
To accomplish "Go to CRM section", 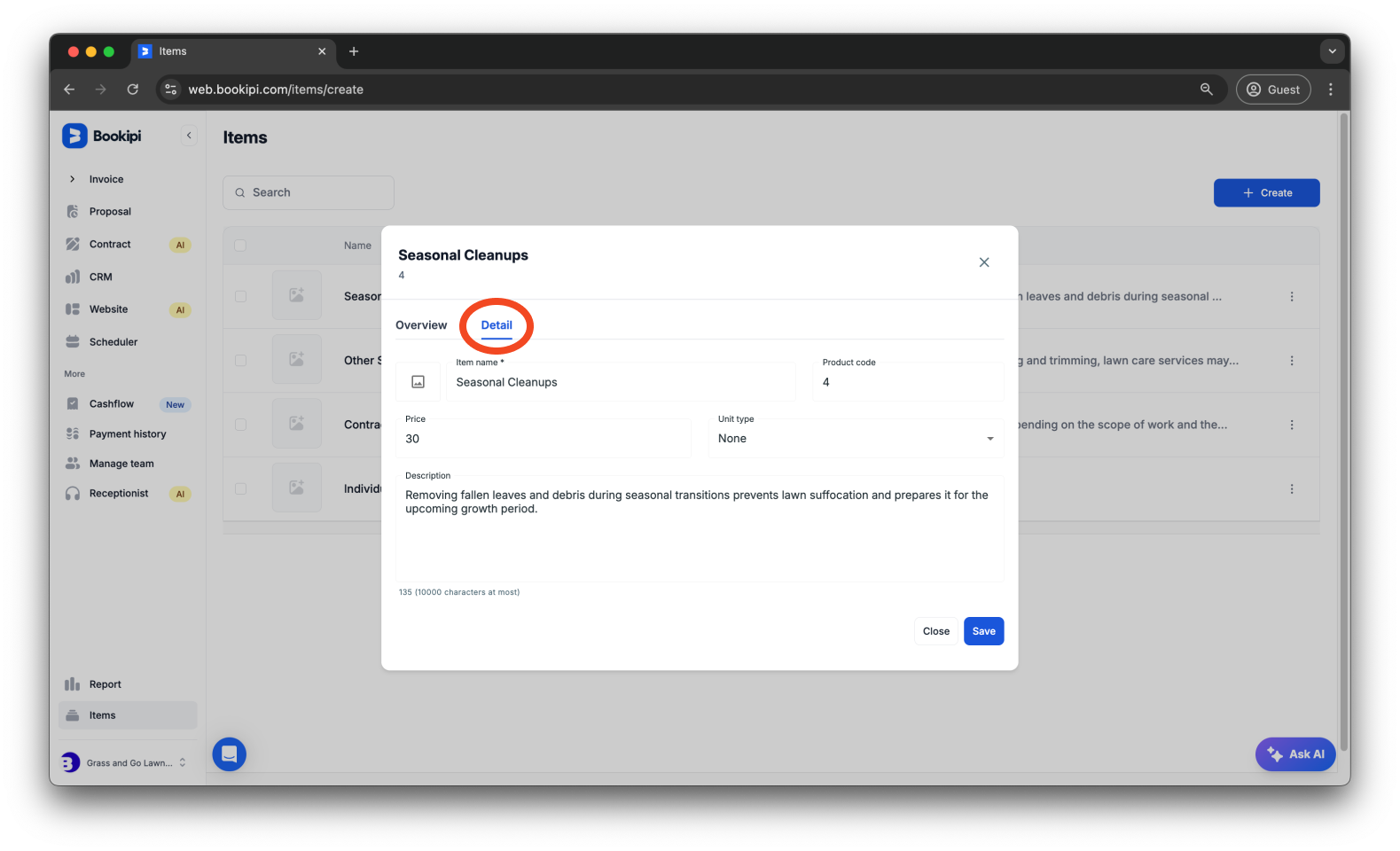I will coord(100,277).
